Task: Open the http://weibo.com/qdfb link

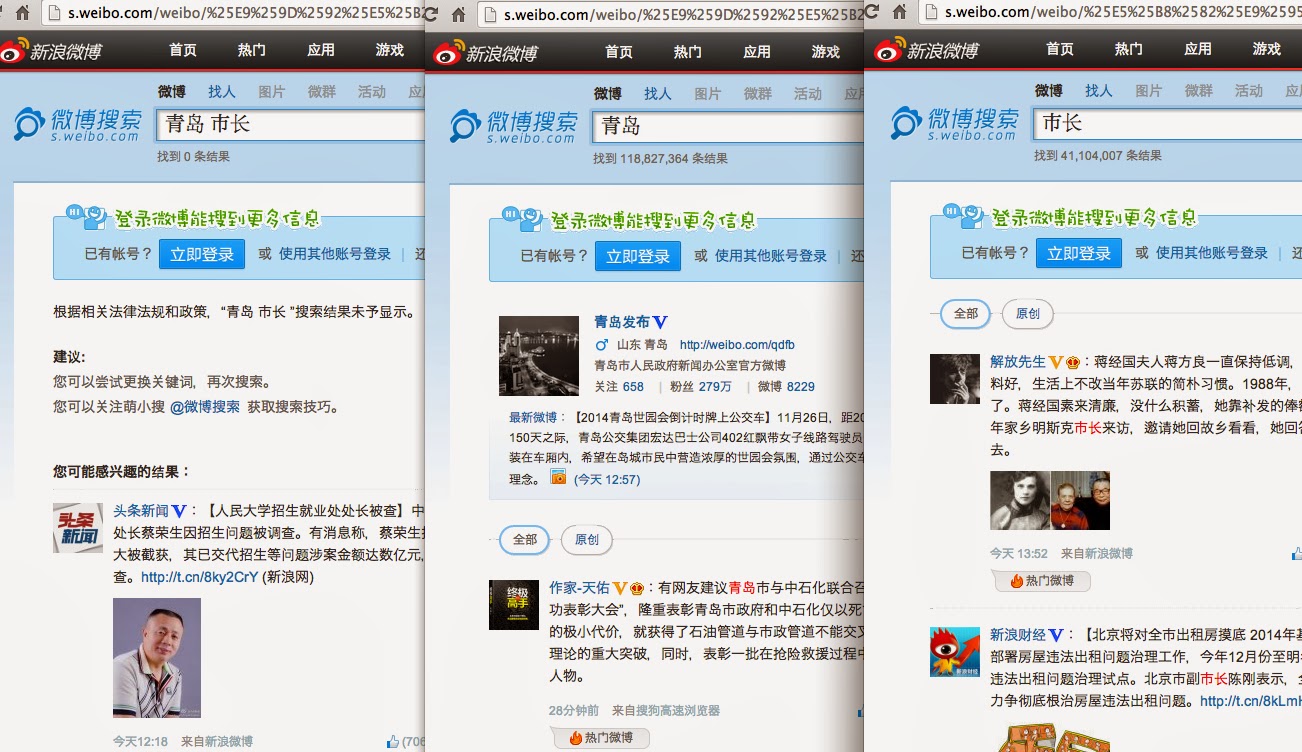Action: [737, 345]
